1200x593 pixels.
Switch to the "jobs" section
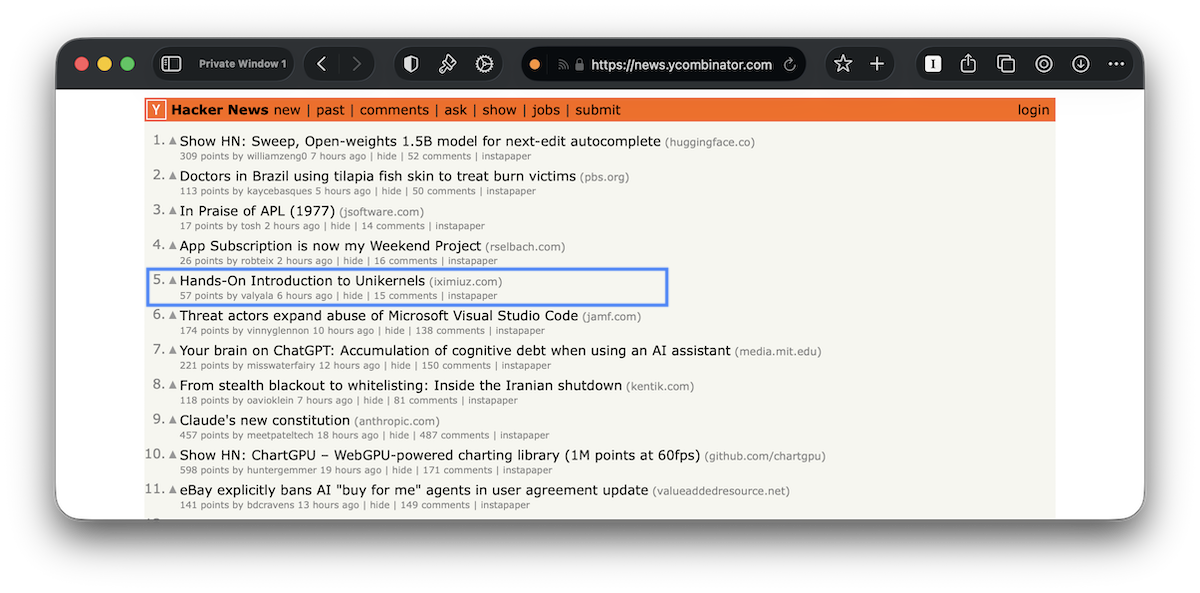pos(546,110)
